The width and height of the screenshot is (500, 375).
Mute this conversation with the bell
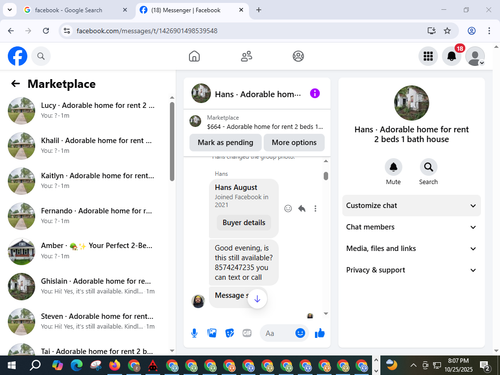[393, 167]
